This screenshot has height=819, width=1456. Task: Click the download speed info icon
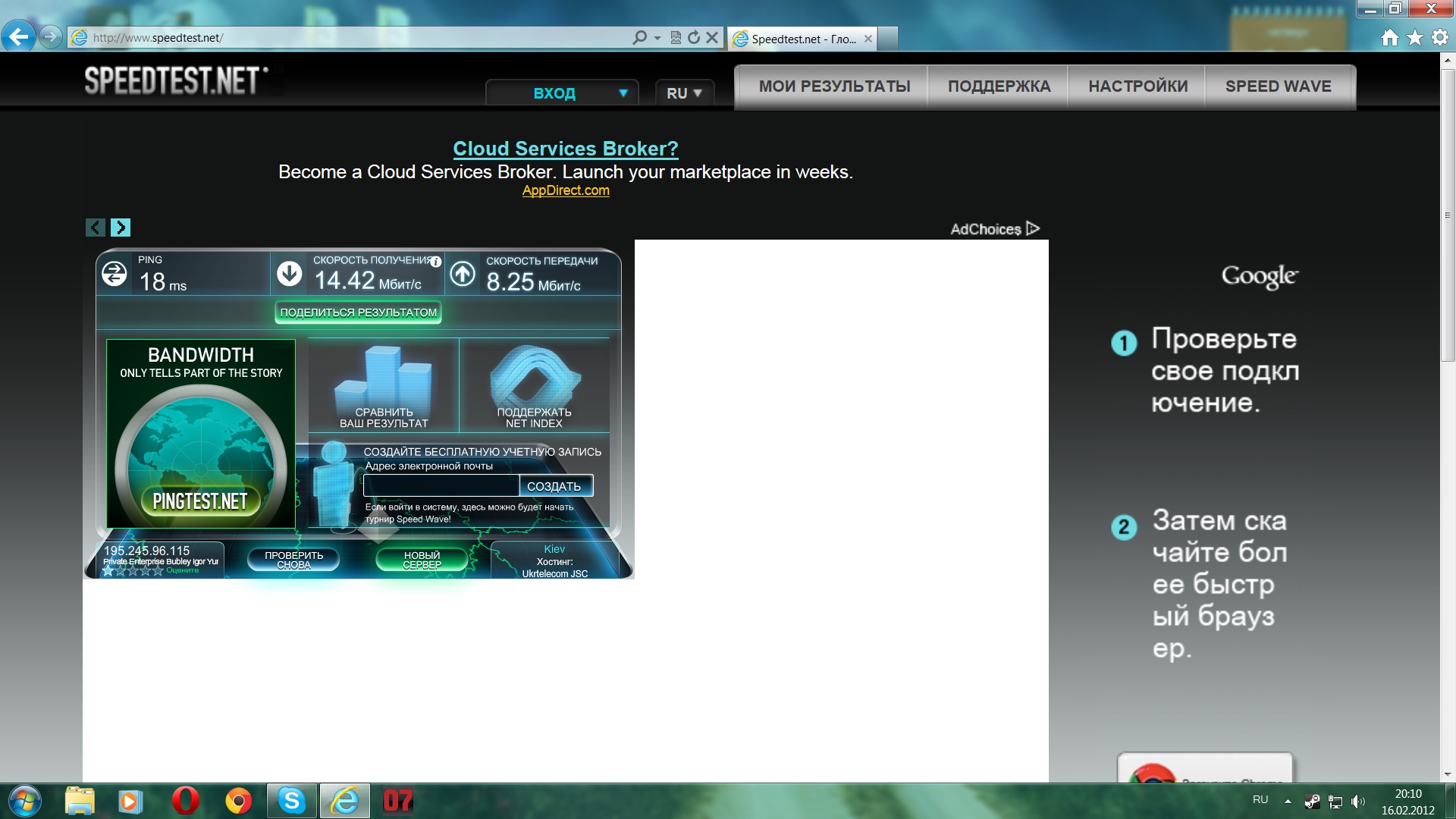click(x=436, y=262)
